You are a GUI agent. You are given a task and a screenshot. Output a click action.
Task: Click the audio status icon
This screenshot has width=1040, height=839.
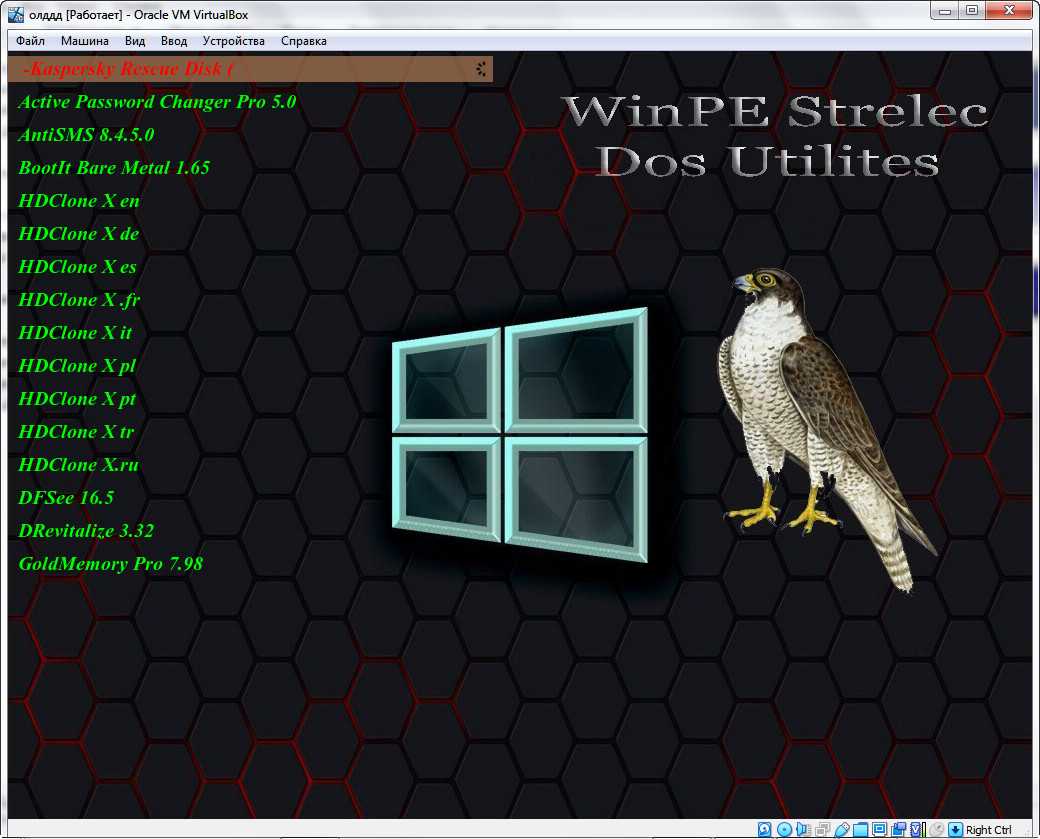[x=803, y=829]
